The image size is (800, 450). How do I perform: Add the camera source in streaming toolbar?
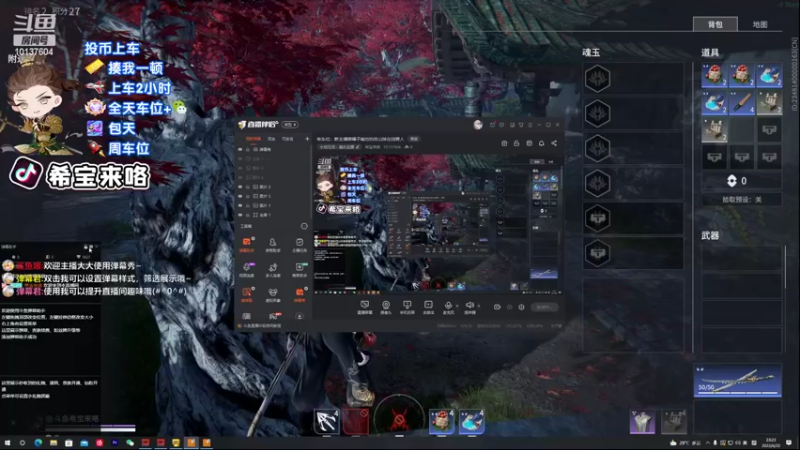click(x=386, y=307)
